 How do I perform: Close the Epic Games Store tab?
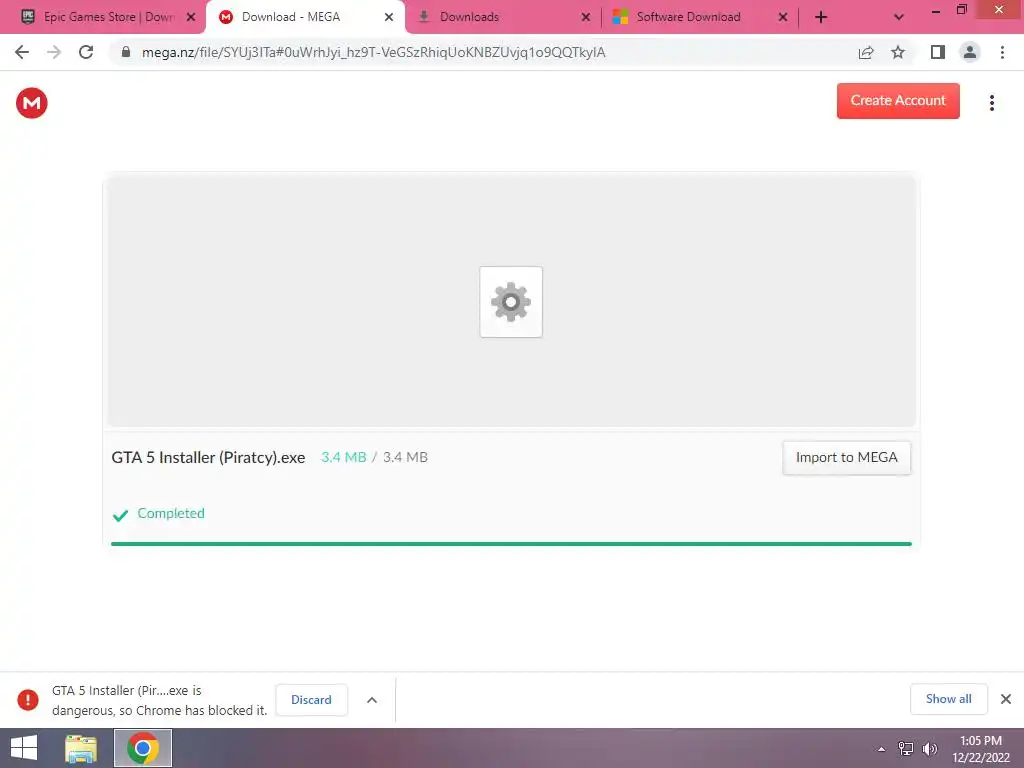[x=191, y=17]
